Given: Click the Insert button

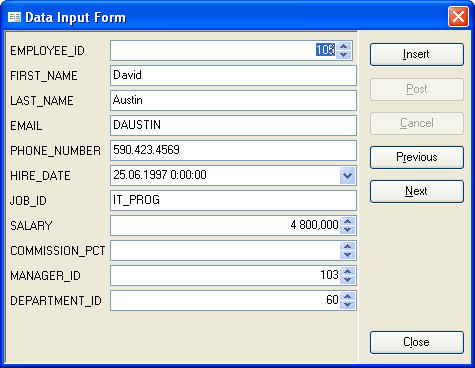Looking at the screenshot, I should [417, 54].
